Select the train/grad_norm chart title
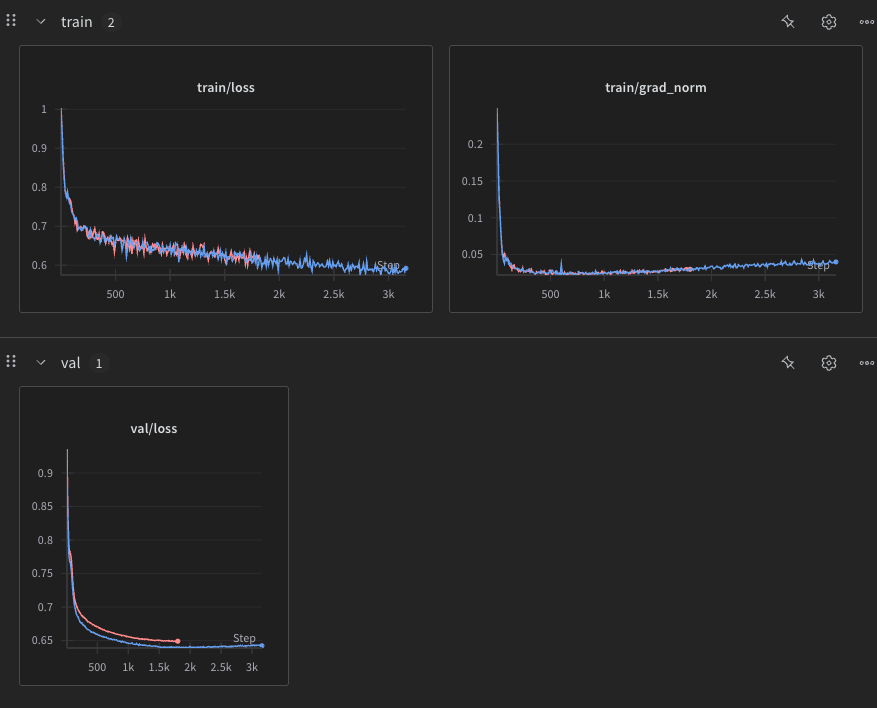Image resolution: width=877 pixels, height=708 pixels. (655, 88)
